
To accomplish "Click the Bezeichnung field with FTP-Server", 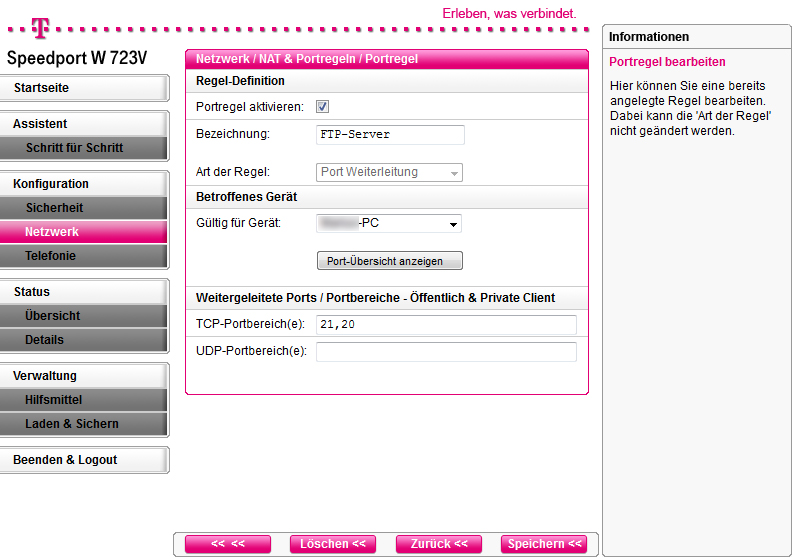I will (390, 135).
